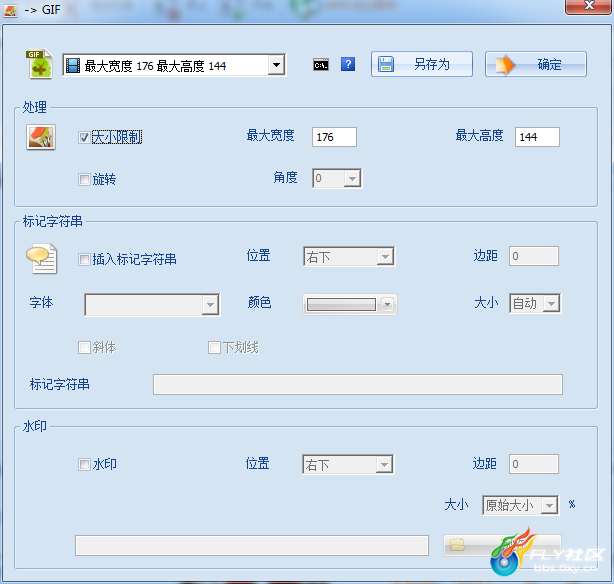Open the 角度 angle dropdown
This screenshot has width=614, height=584.
[337, 178]
